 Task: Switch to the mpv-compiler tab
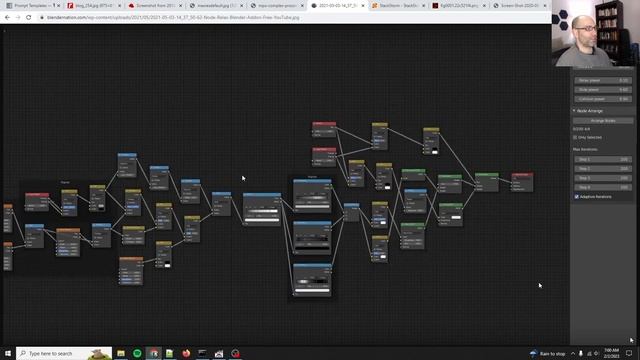point(278,6)
